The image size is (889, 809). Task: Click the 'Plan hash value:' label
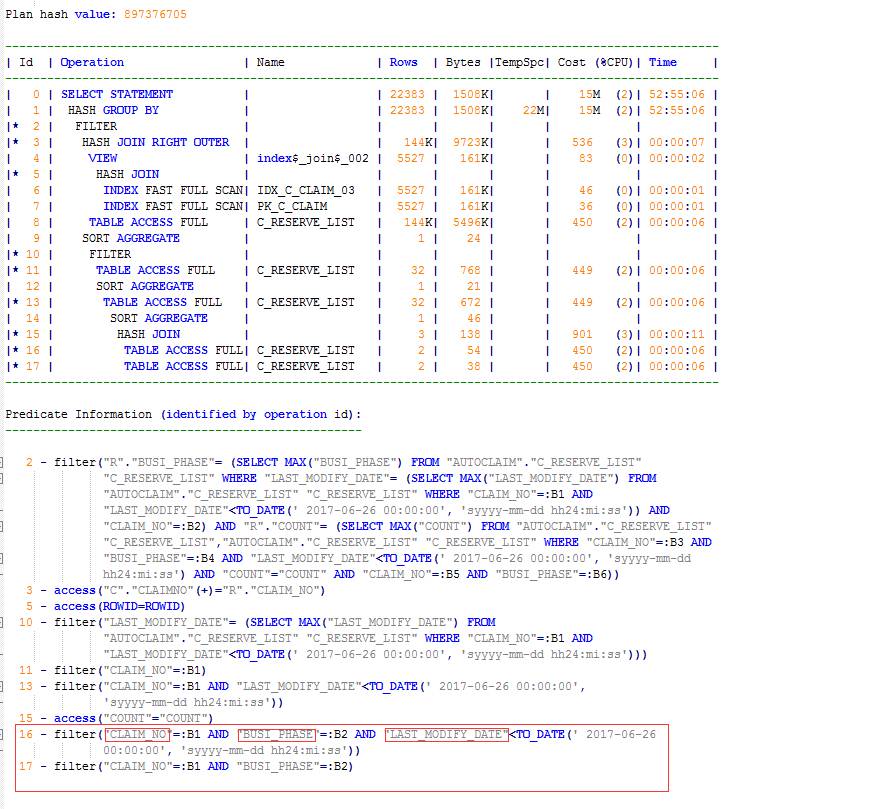click(x=61, y=14)
